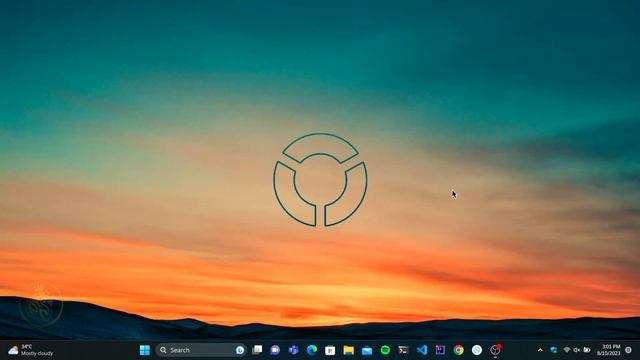Launch the purple Chat camera app

(275, 350)
